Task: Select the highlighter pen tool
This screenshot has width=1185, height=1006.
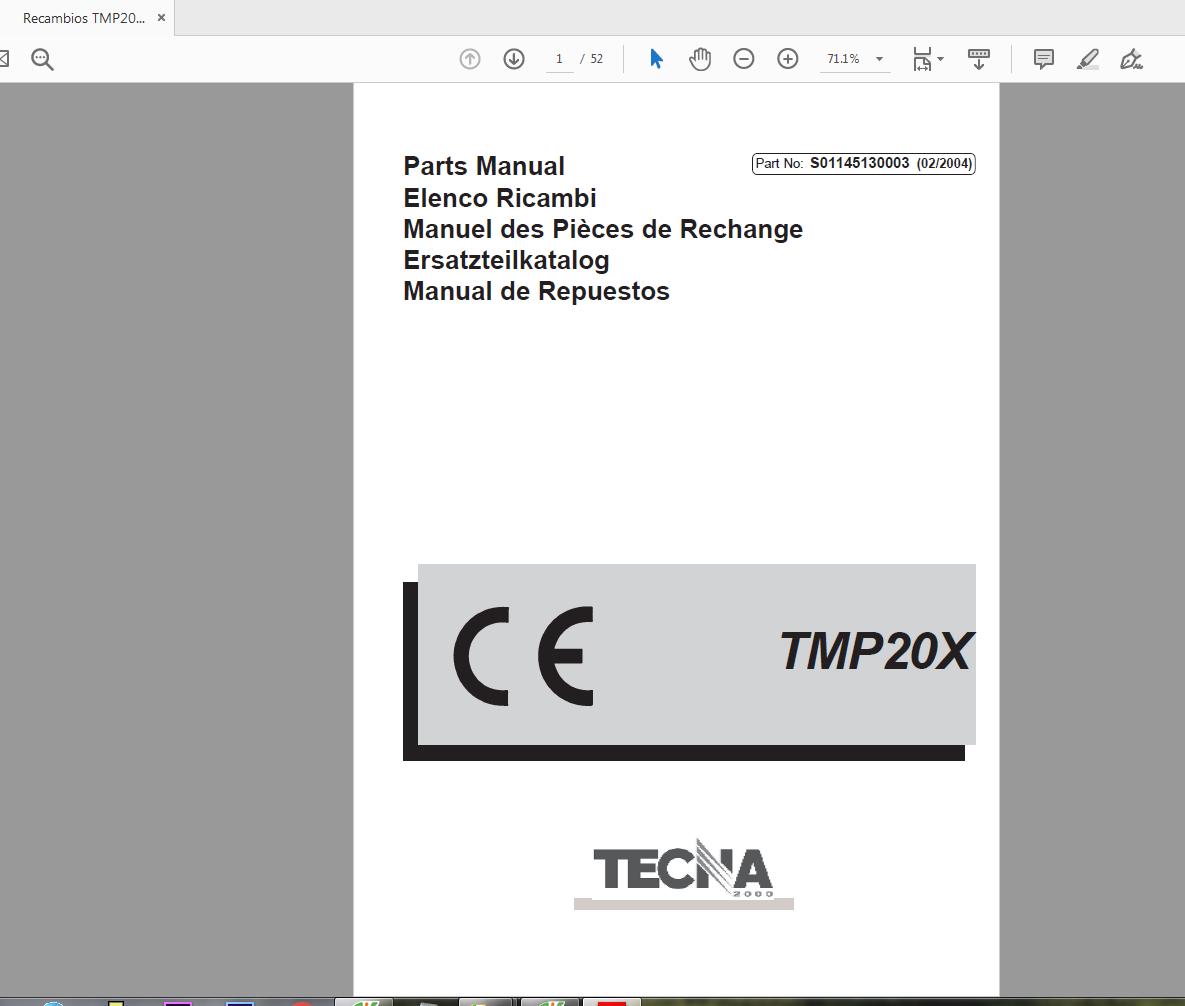Action: coord(1088,59)
